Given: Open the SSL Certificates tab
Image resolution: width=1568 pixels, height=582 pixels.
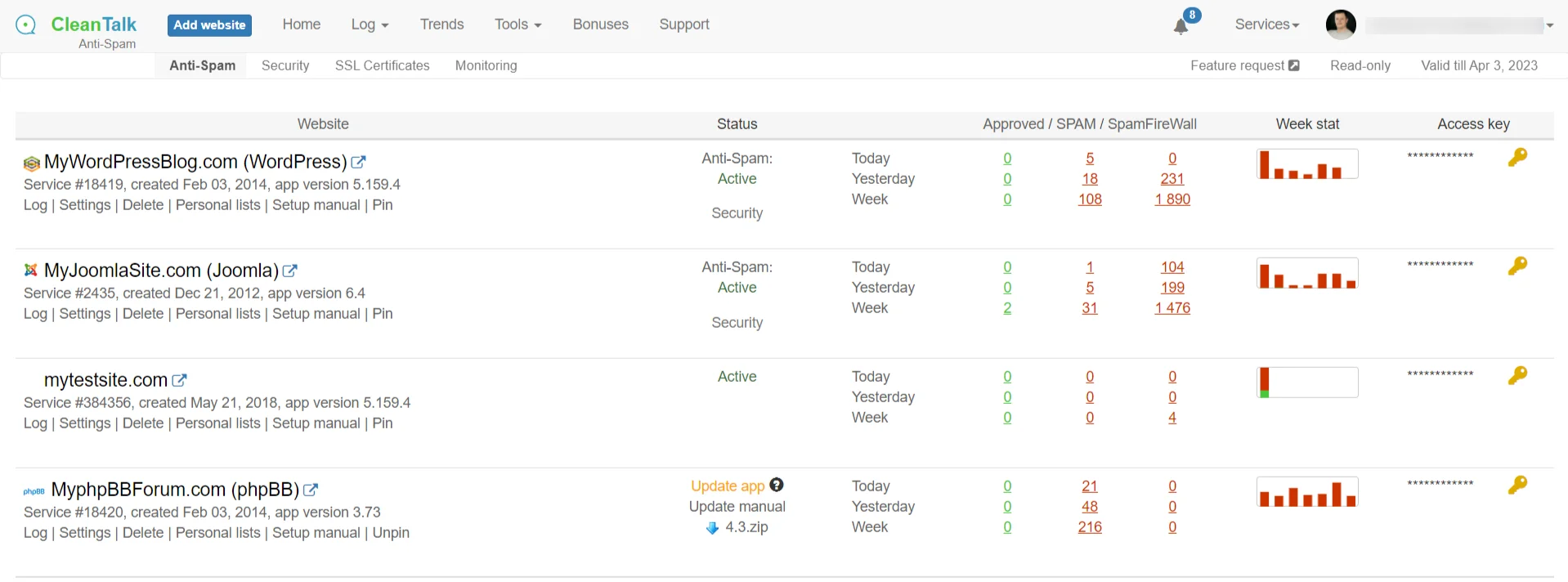Looking at the screenshot, I should [x=382, y=65].
